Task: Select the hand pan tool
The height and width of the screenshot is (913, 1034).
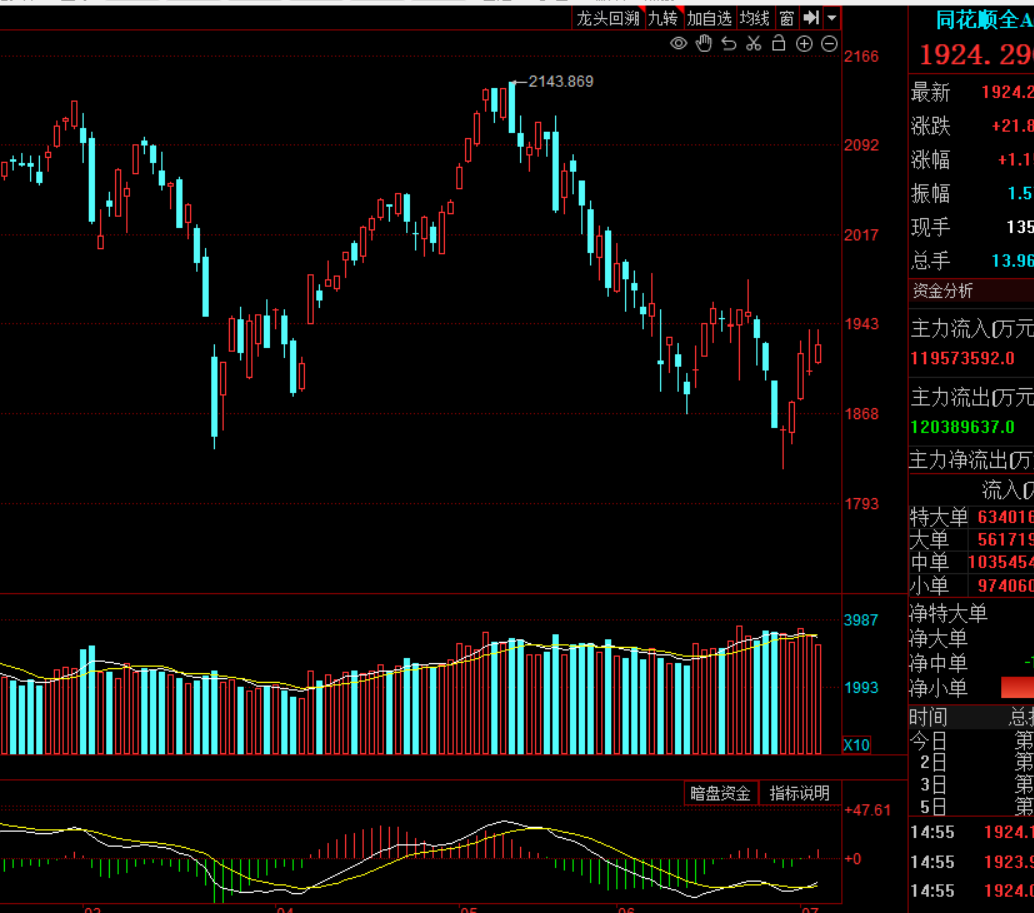Action: click(704, 44)
